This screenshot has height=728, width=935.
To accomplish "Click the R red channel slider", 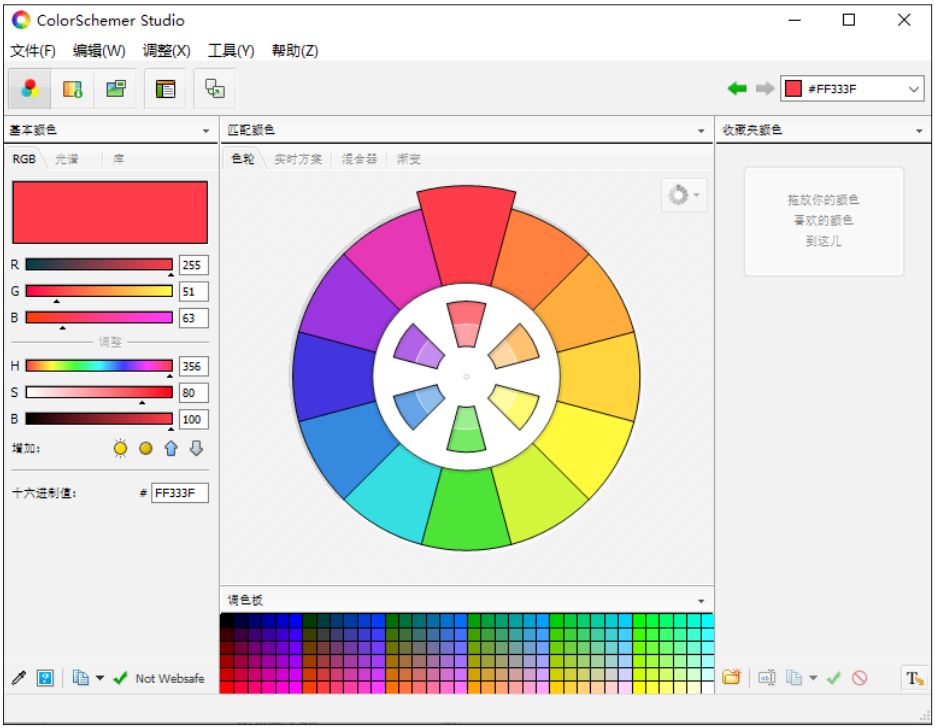I will pyautogui.click(x=99, y=265).
